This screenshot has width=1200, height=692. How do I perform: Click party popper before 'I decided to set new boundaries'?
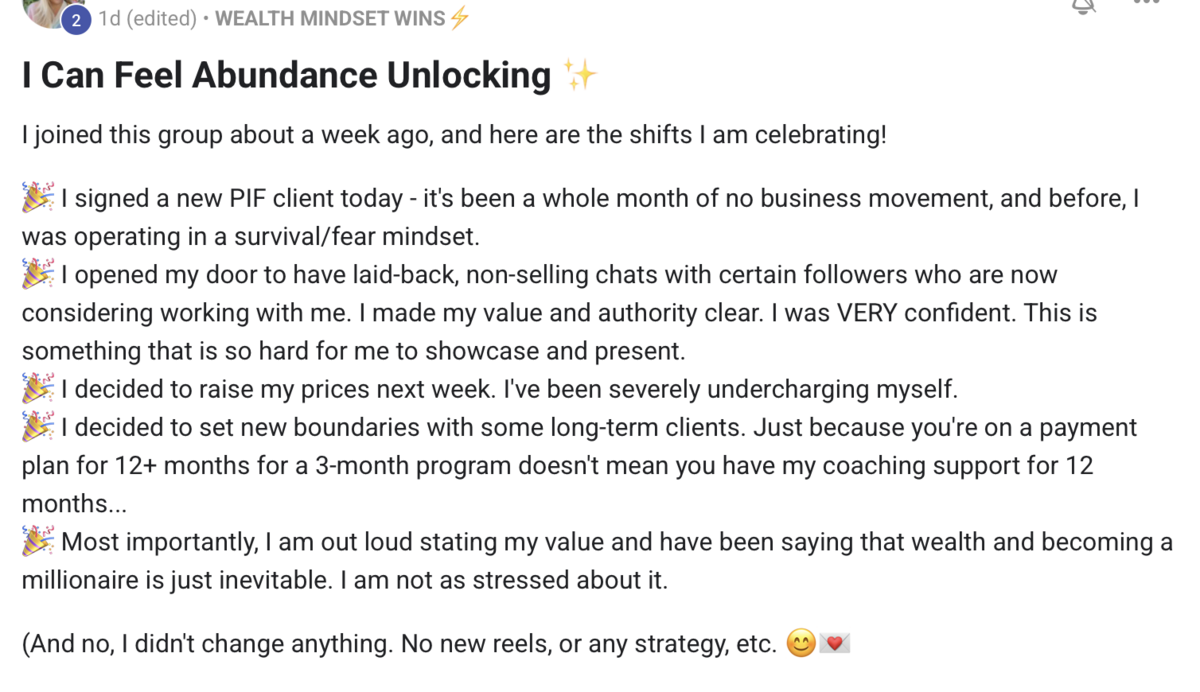(x=38, y=427)
